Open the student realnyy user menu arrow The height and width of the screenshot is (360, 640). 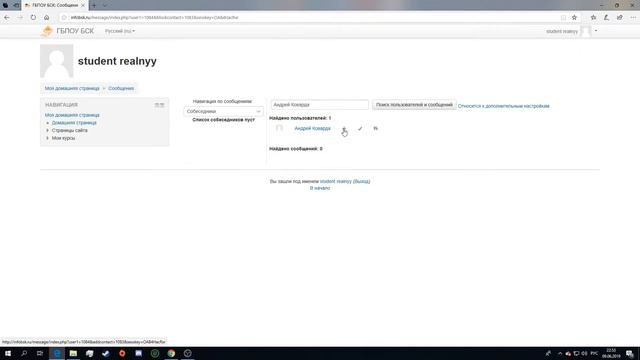596,31
